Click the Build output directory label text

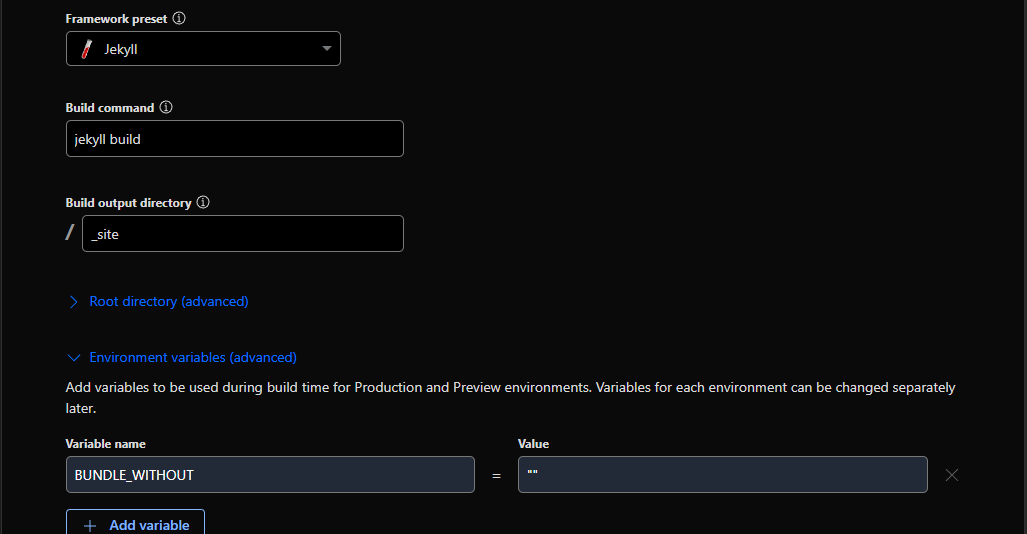[x=128, y=202]
